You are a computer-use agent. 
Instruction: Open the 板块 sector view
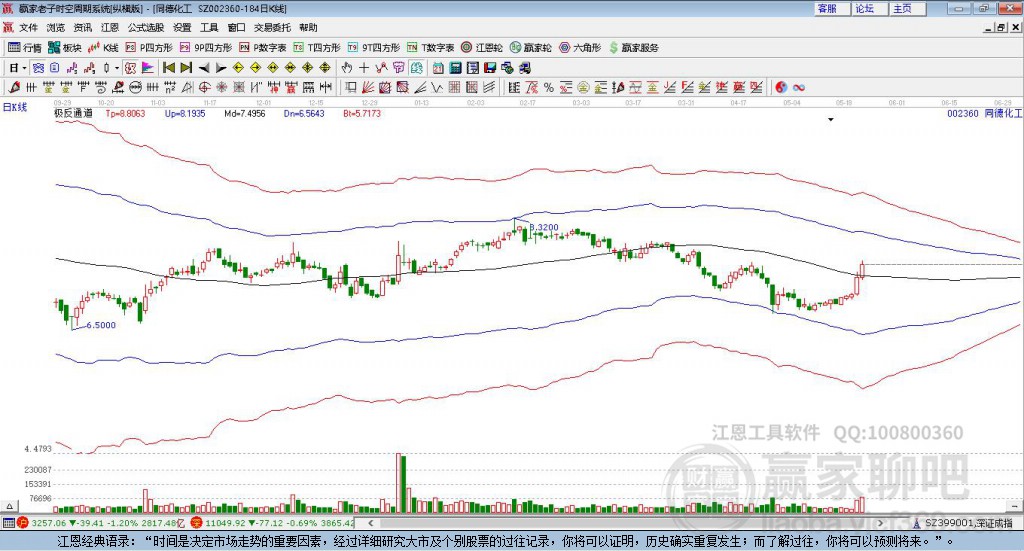[x=65, y=48]
